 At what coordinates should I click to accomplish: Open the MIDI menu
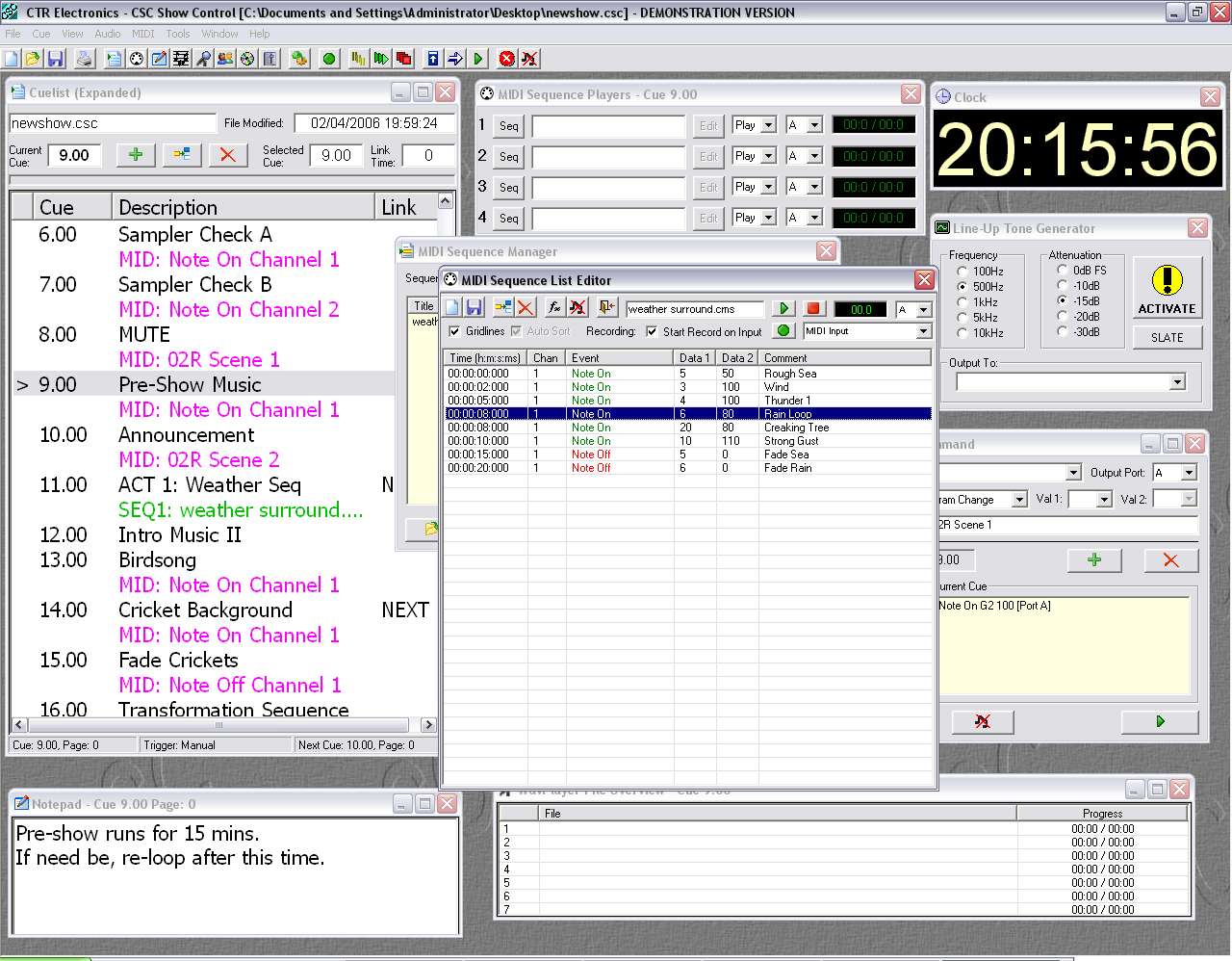coord(143,33)
